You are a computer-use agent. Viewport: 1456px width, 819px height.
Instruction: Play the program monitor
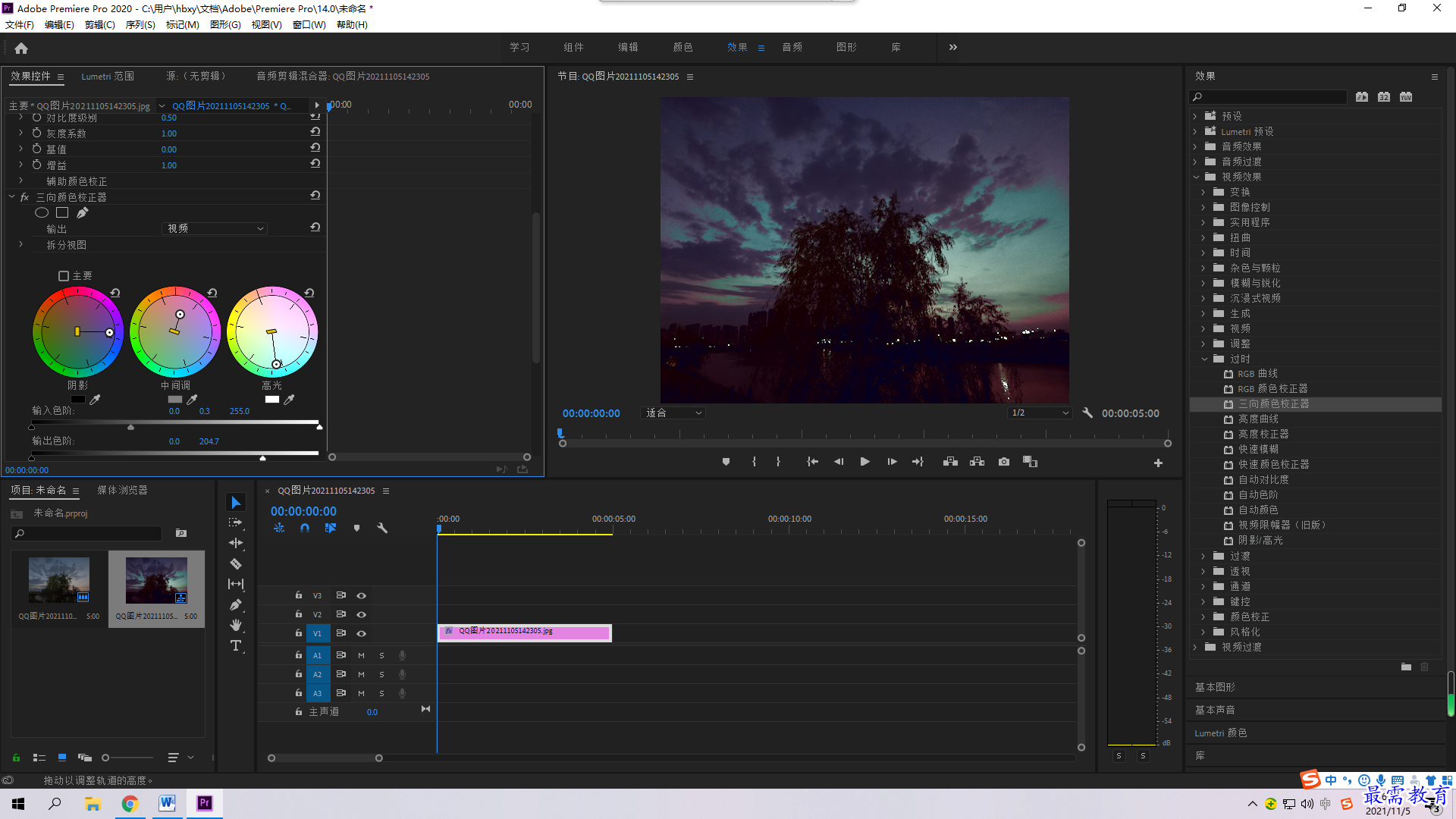click(x=864, y=462)
